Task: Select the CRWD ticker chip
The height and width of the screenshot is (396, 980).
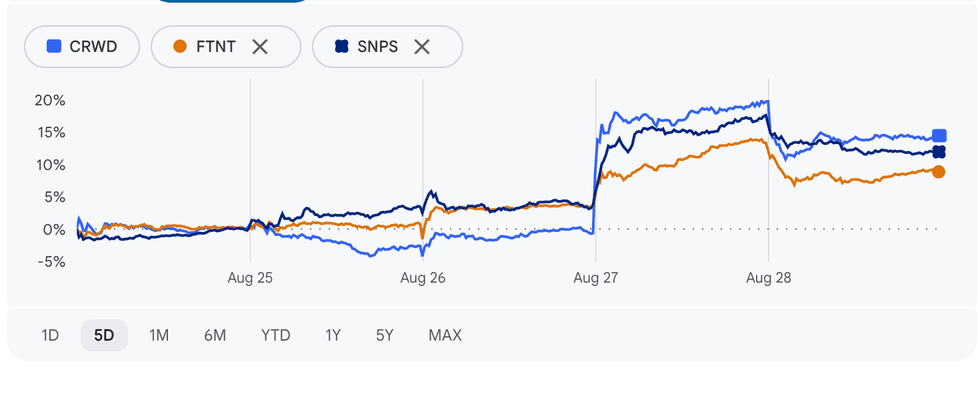Action: pyautogui.click(x=81, y=46)
